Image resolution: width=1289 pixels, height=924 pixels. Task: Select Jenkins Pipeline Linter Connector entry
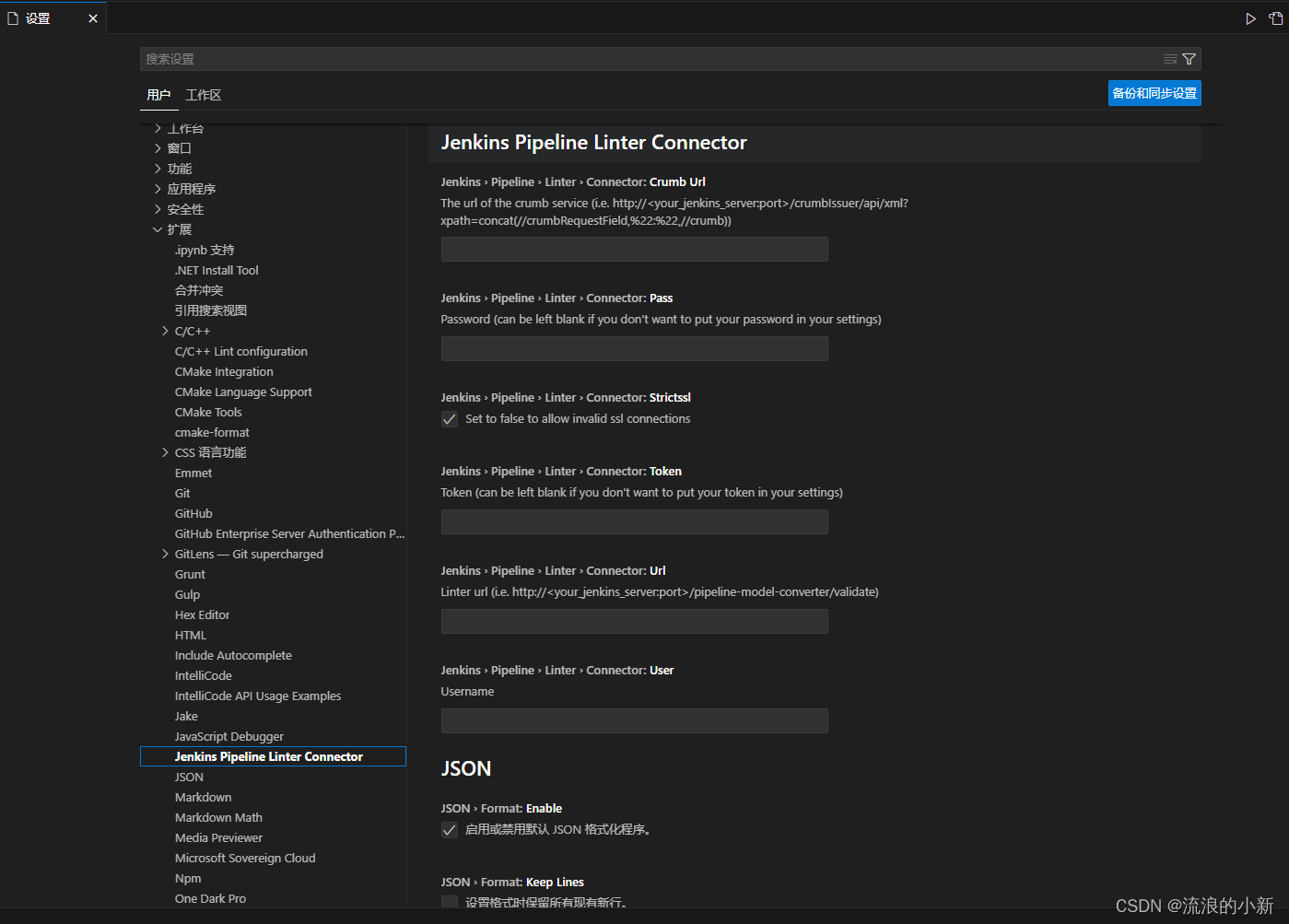(273, 756)
